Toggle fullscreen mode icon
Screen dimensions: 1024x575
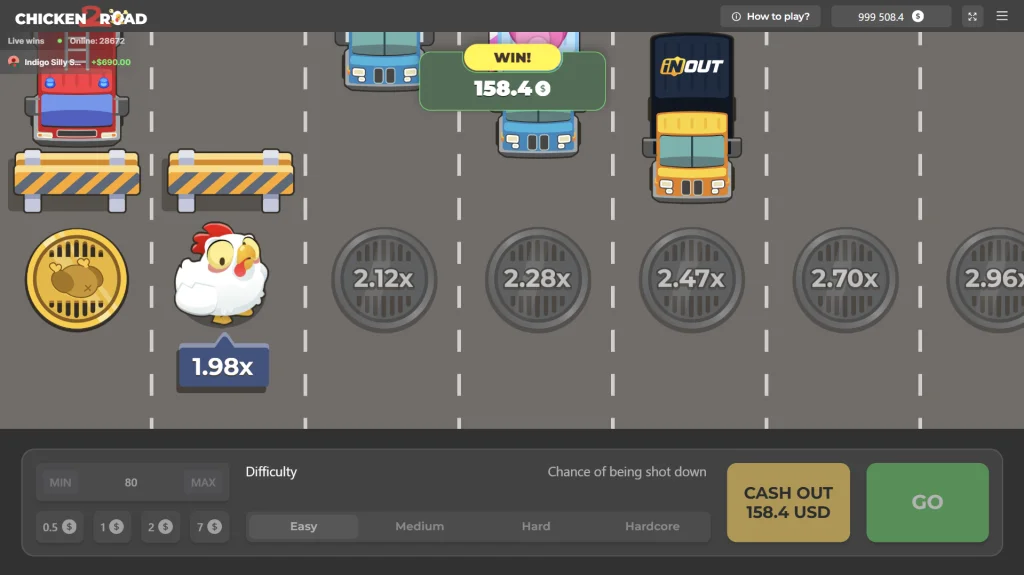tap(972, 16)
